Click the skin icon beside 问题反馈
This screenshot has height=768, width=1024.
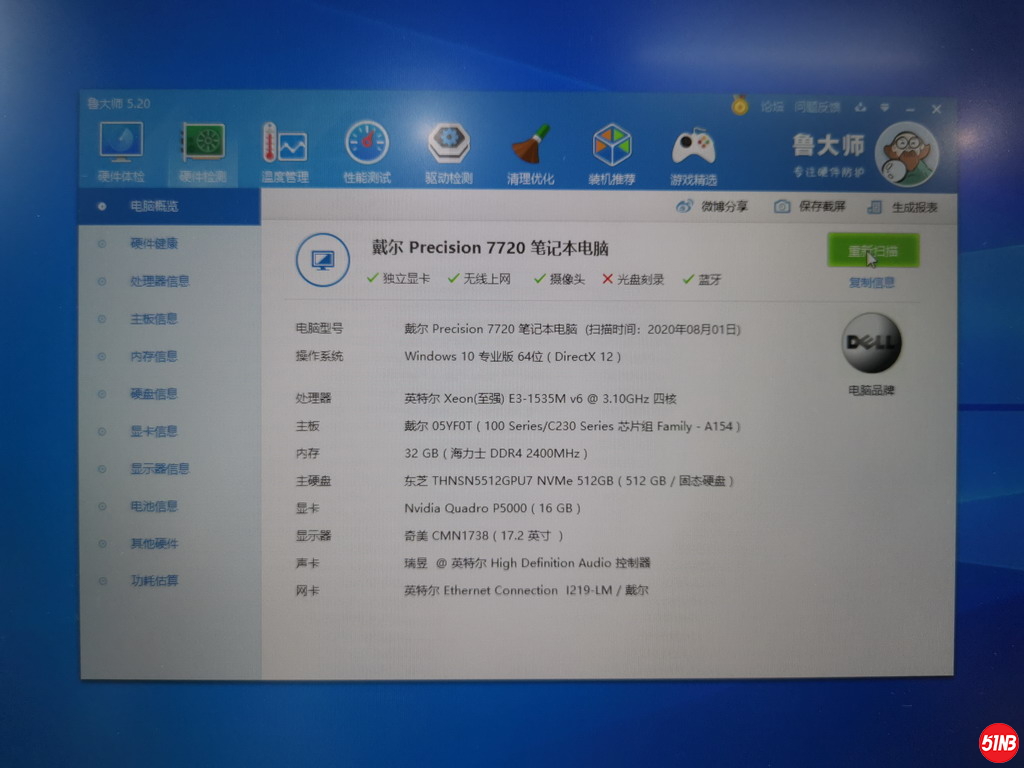(860, 107)
